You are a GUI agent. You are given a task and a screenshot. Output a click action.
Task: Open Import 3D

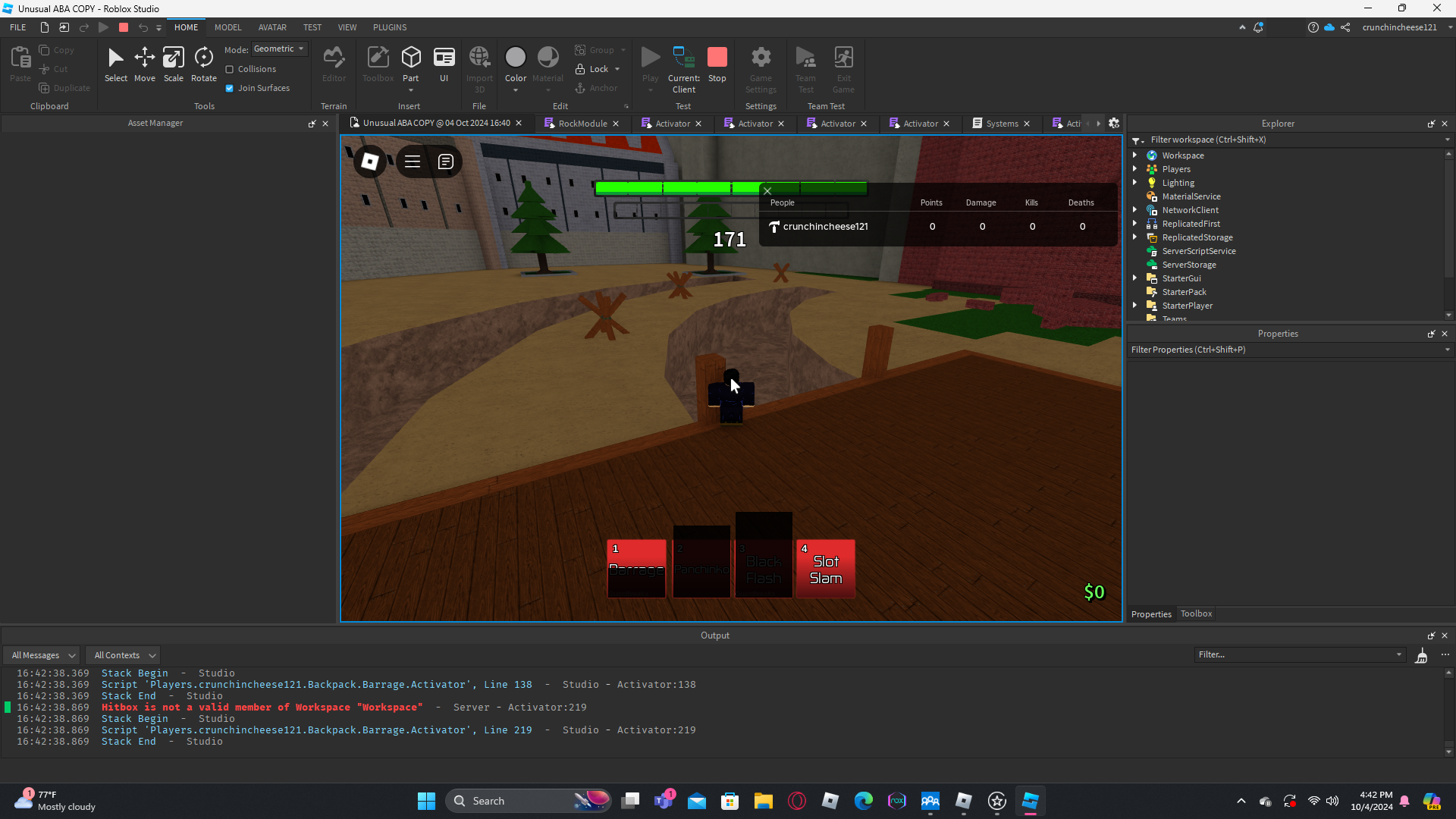click(479, 69)
